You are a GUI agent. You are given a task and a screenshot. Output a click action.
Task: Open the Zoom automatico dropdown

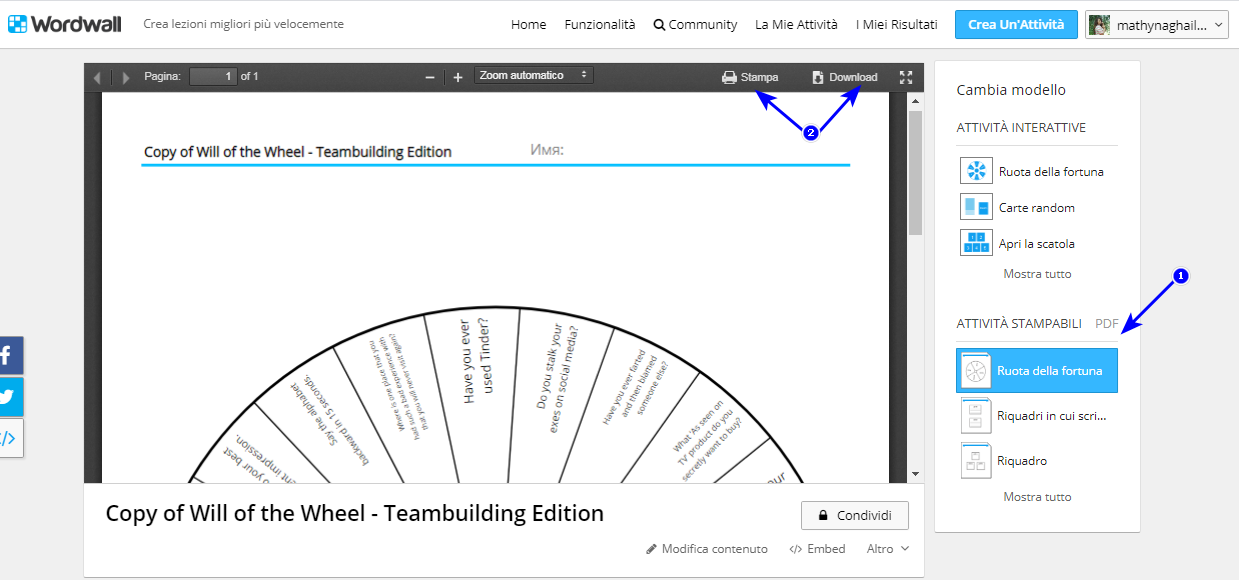click(x=533, y=74)
